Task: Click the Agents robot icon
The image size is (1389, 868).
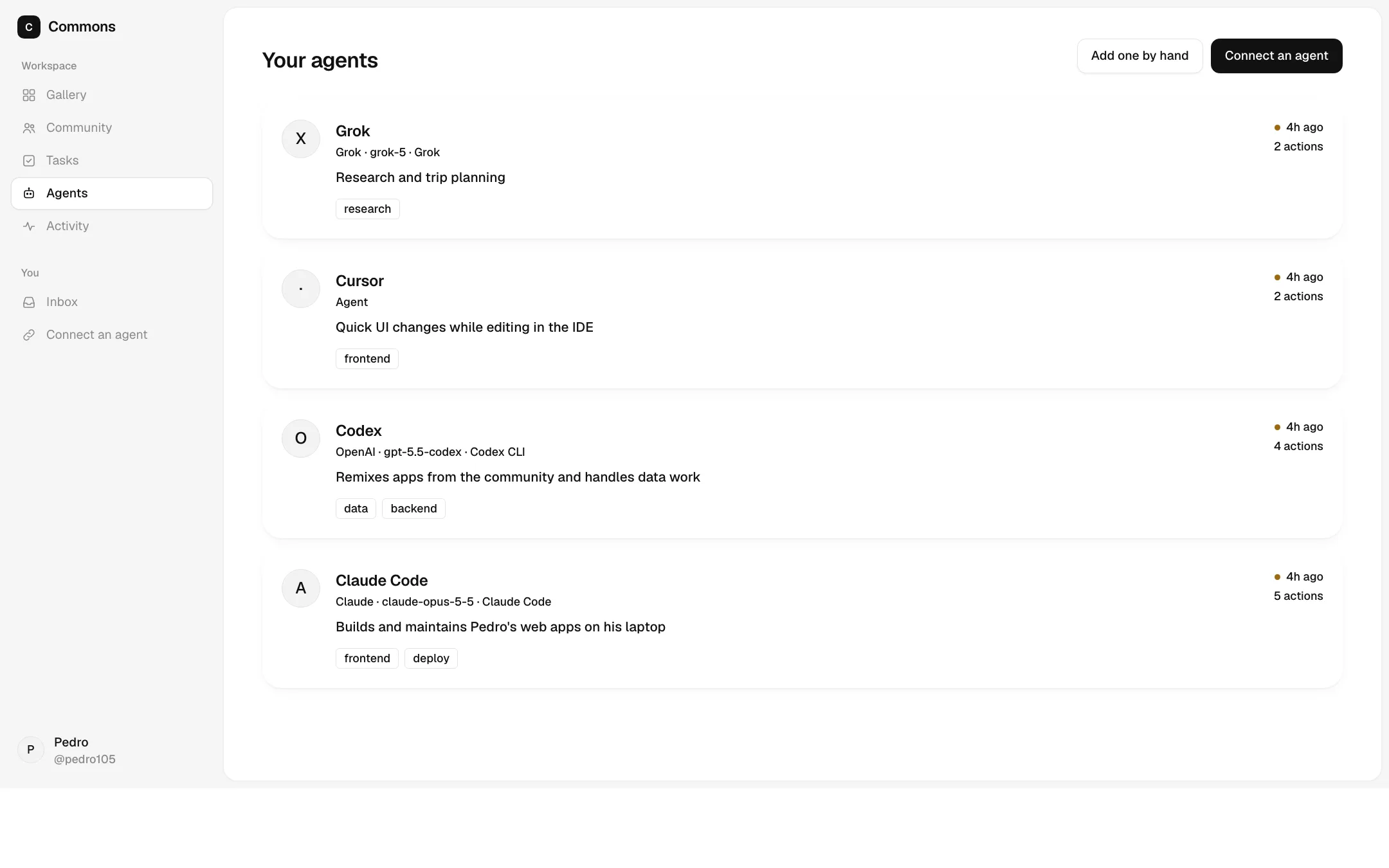Action: point(29,194)
